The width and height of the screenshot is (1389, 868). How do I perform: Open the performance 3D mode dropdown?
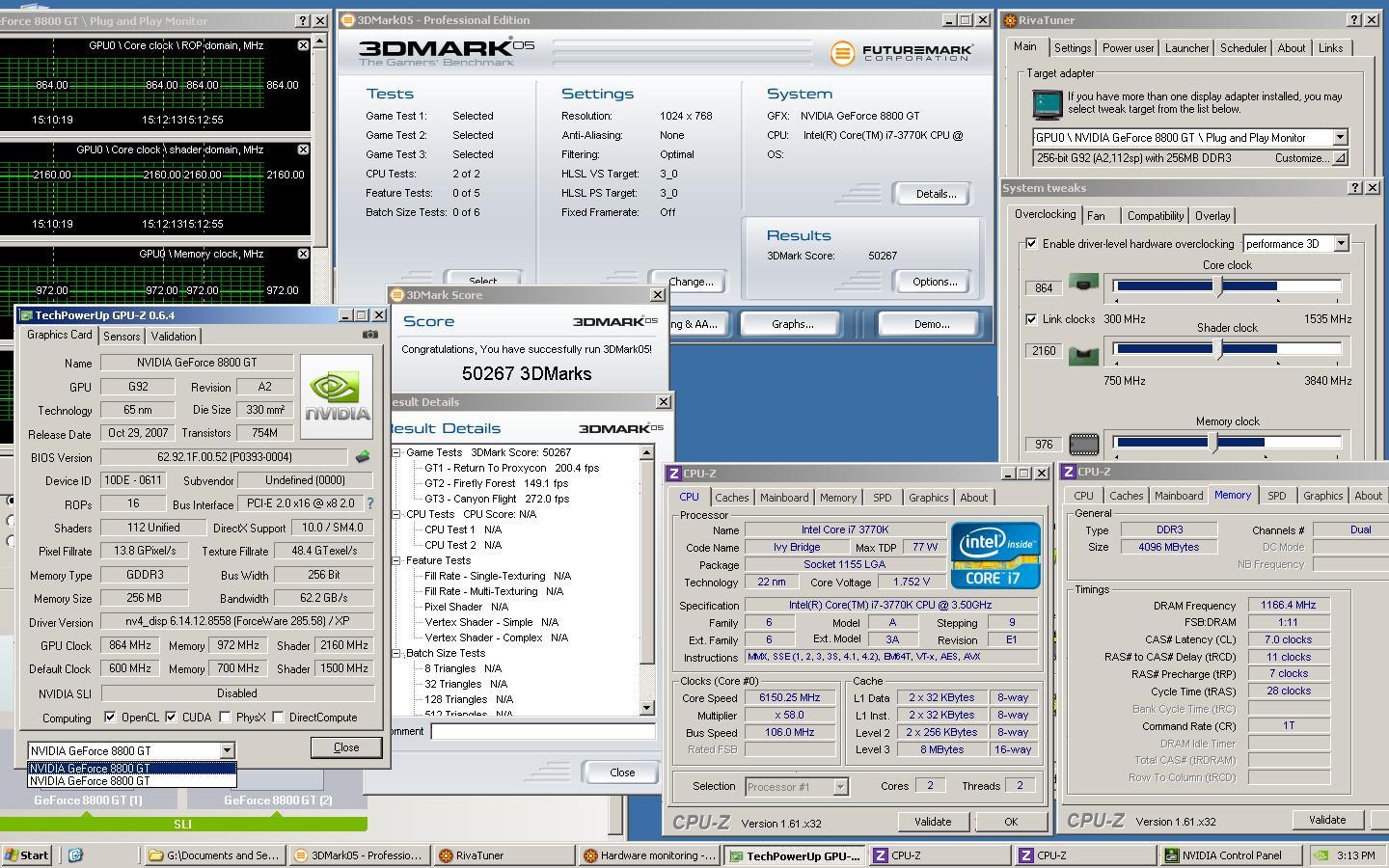coord(1341,243)
